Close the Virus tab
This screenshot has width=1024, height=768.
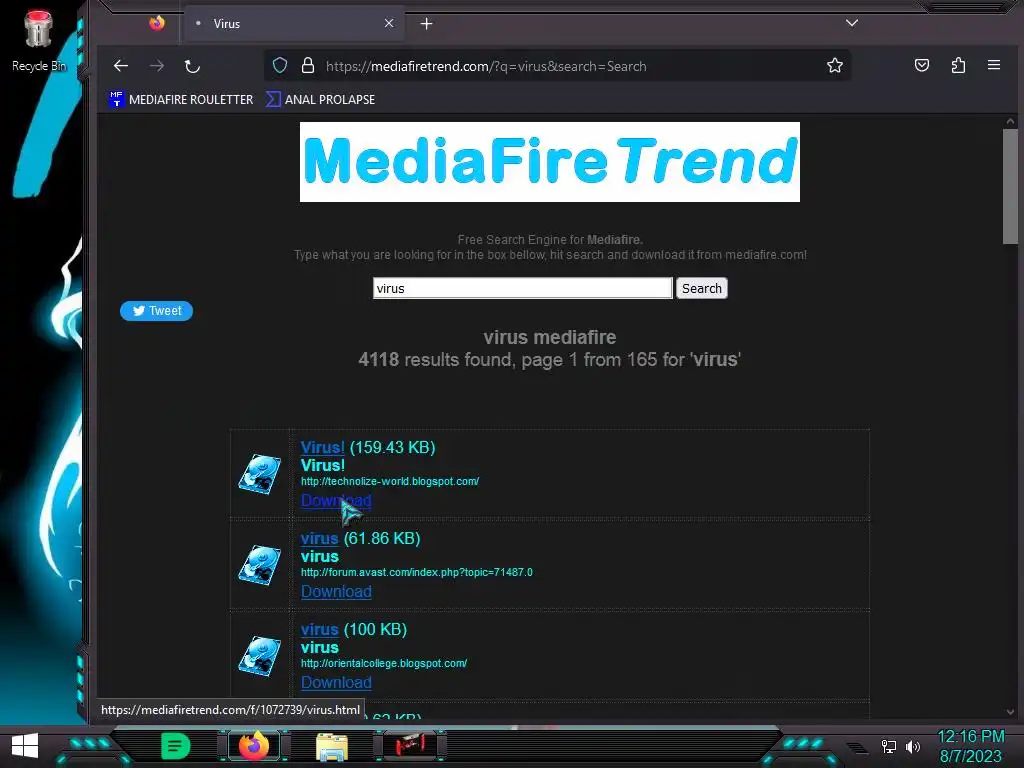389,24
